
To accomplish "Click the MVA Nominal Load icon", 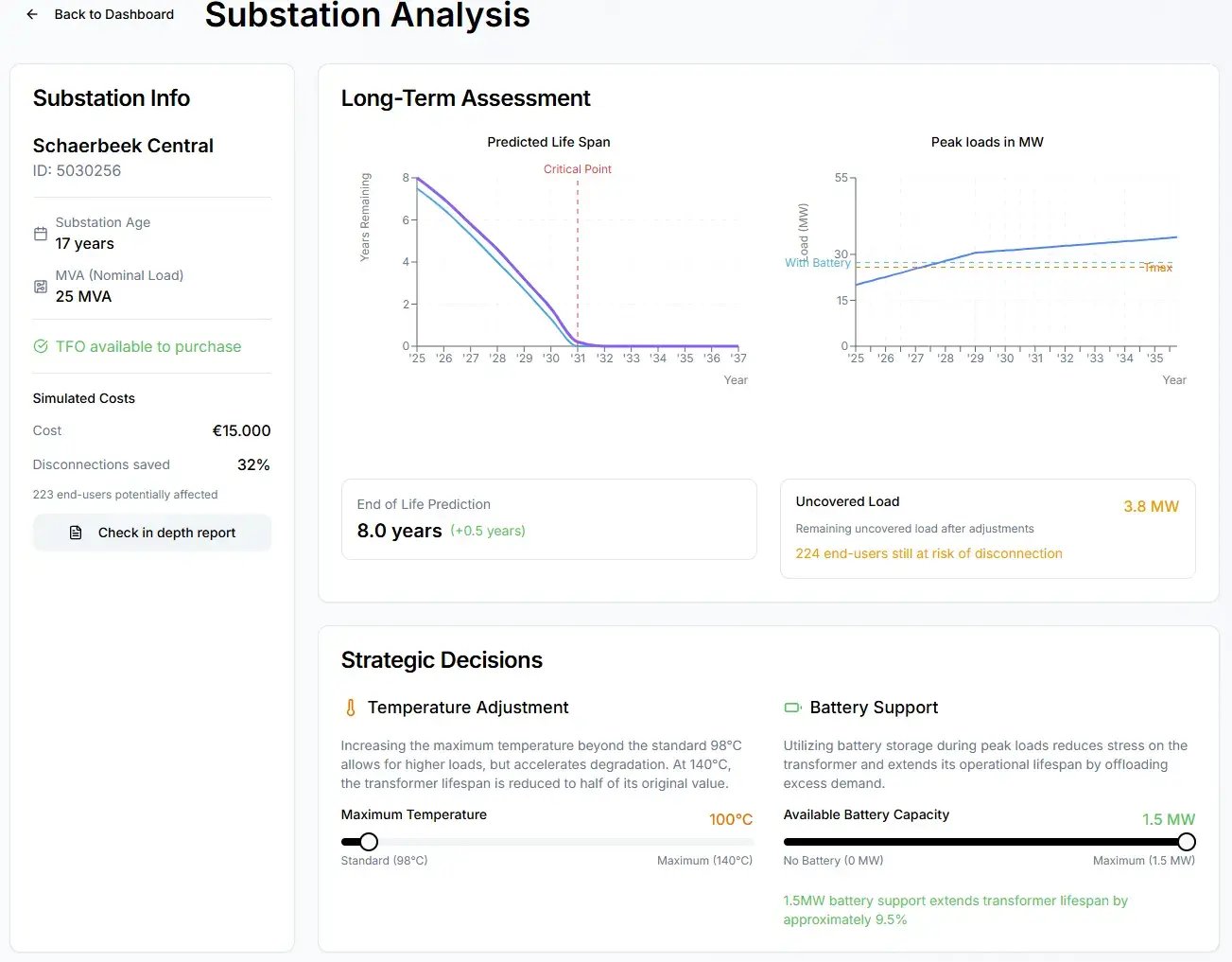I will [41, 287].
